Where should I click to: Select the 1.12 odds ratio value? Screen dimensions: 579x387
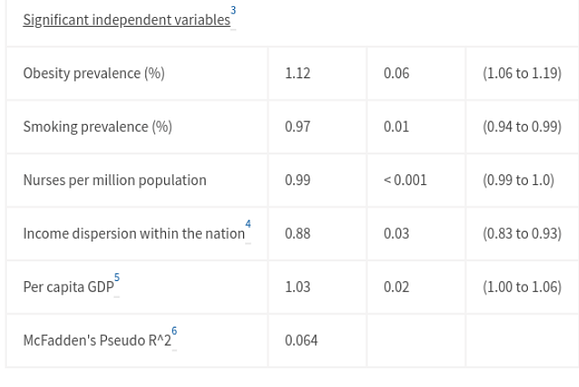pos(298,73)
